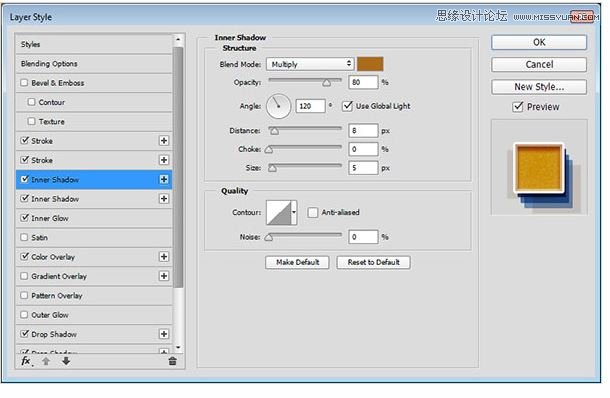610x398 pixels.
Task: Click the Opacity value field
Action: click(363, 82)
